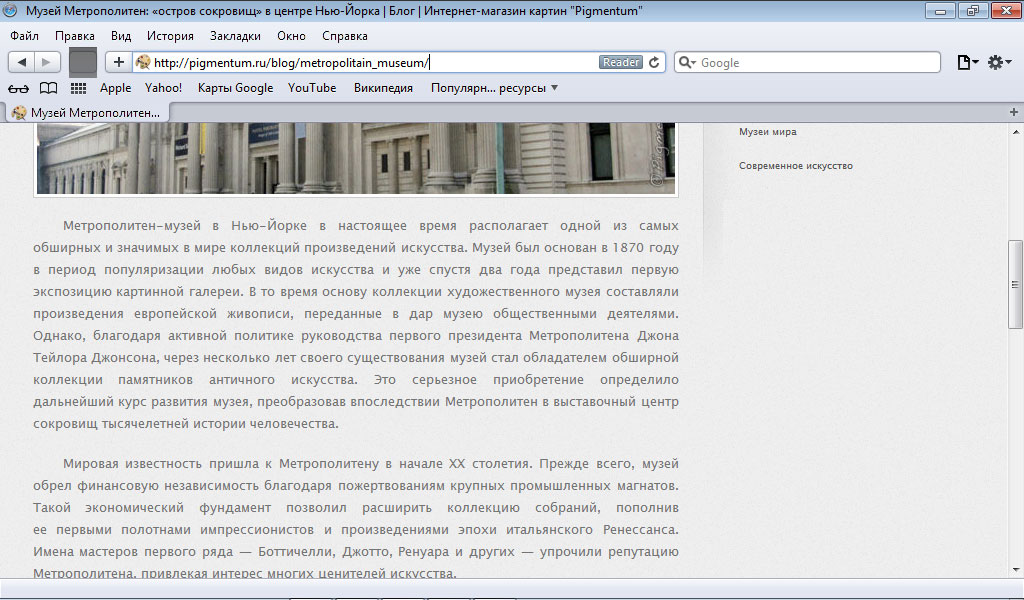Expand the Популярн... ресурсы bookmarks folder

[494, 88]
